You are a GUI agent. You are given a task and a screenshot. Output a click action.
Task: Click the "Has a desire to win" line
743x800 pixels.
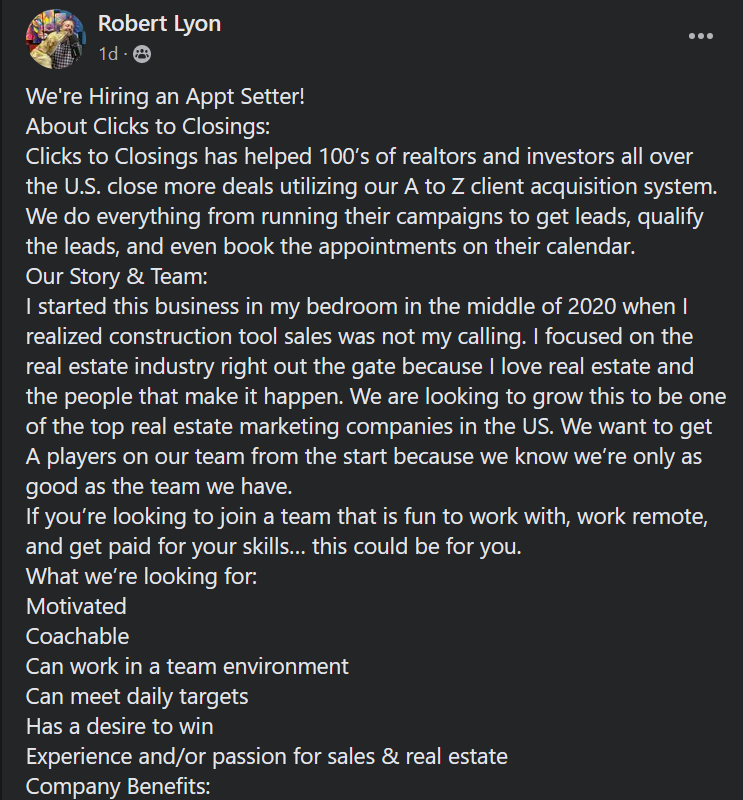(x=120, y=726)
